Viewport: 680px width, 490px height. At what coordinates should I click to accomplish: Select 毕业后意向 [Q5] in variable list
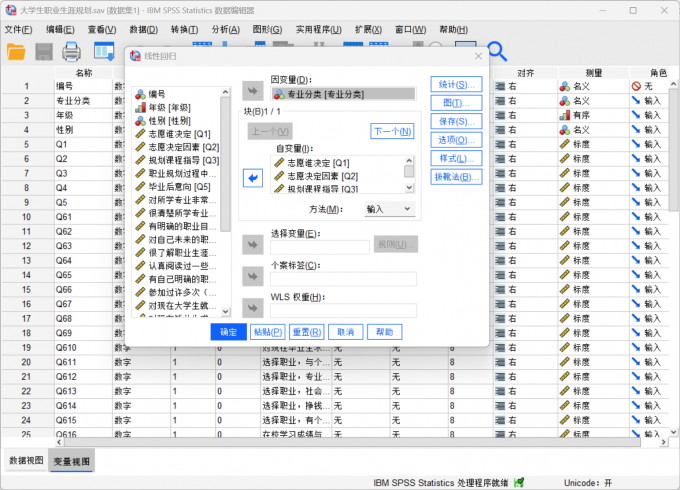[x=179, y=186]
